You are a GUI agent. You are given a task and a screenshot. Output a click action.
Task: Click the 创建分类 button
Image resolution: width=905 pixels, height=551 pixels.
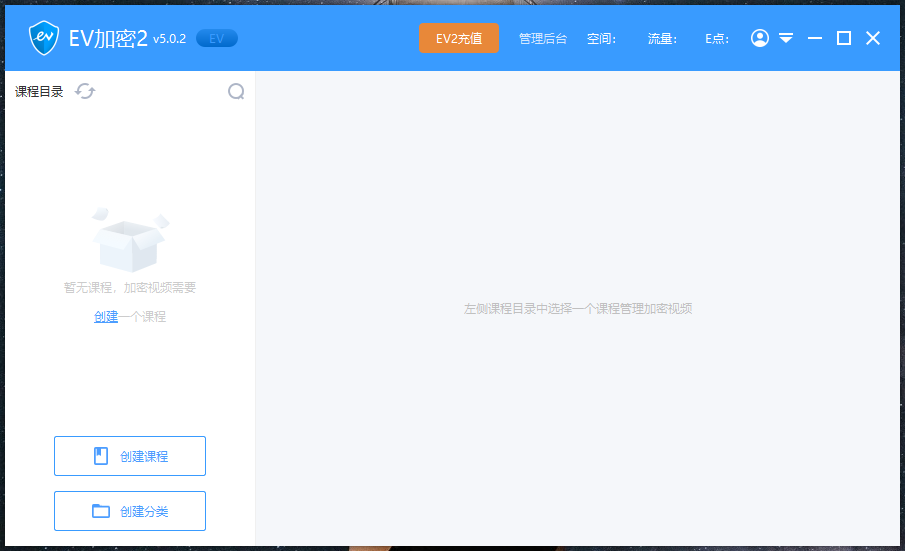pos(130,511)
